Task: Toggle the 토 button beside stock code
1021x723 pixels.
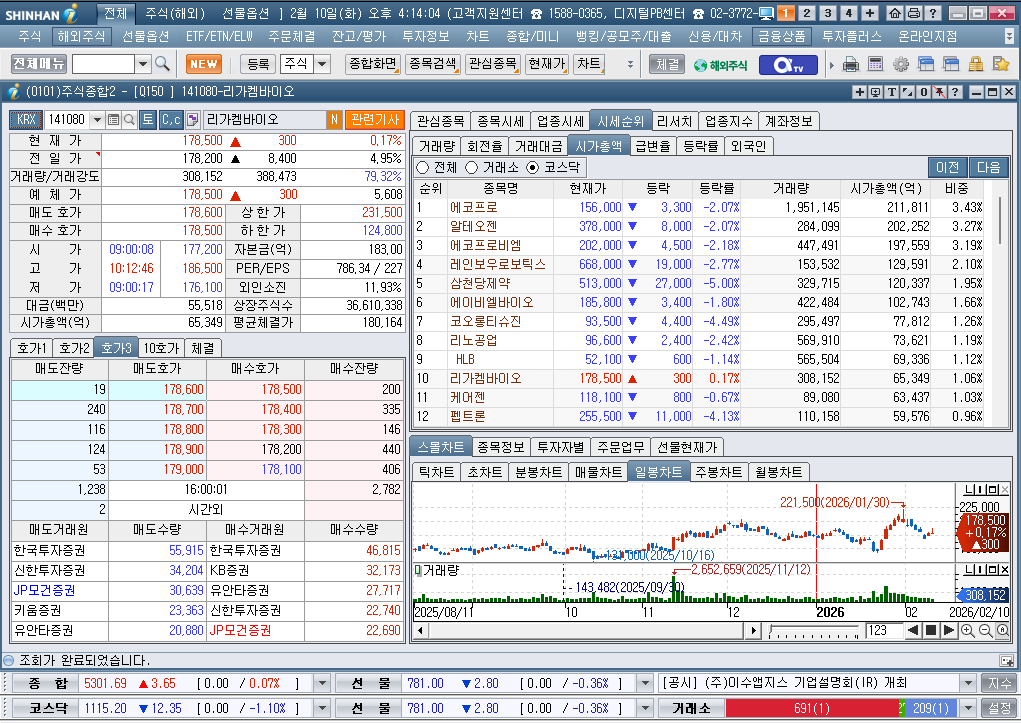Action: coord(148,119)
